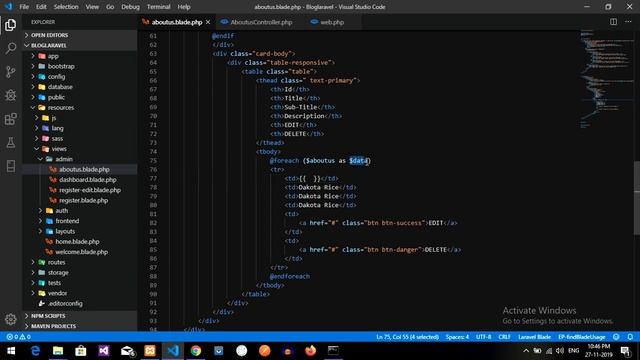Open the terminal window taskbar icon
640x360 pixels.
click(333, 351)
